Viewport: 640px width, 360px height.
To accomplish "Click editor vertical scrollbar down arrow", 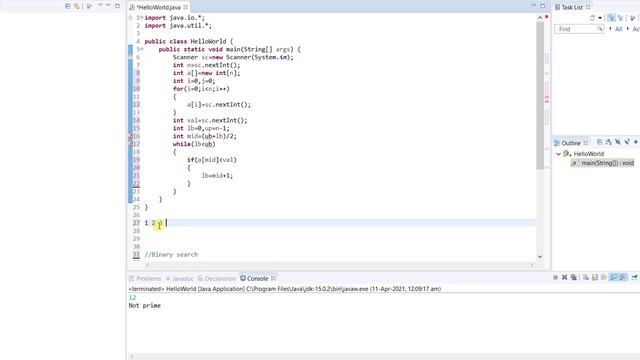I will pyautogui.click(x=540, y=257).
